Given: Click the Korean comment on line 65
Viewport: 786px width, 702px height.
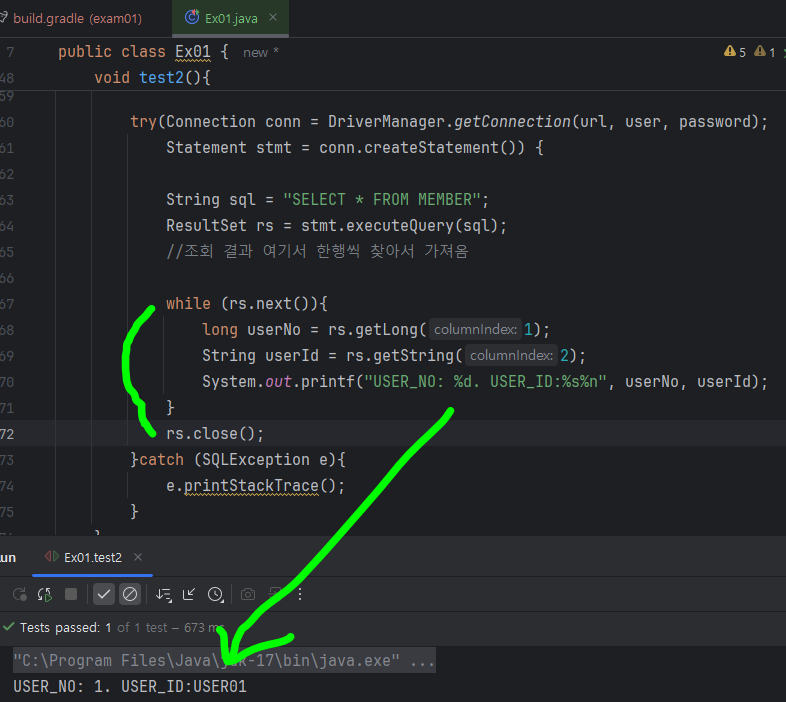Looking at the screenshot, I should pos(317,251).
